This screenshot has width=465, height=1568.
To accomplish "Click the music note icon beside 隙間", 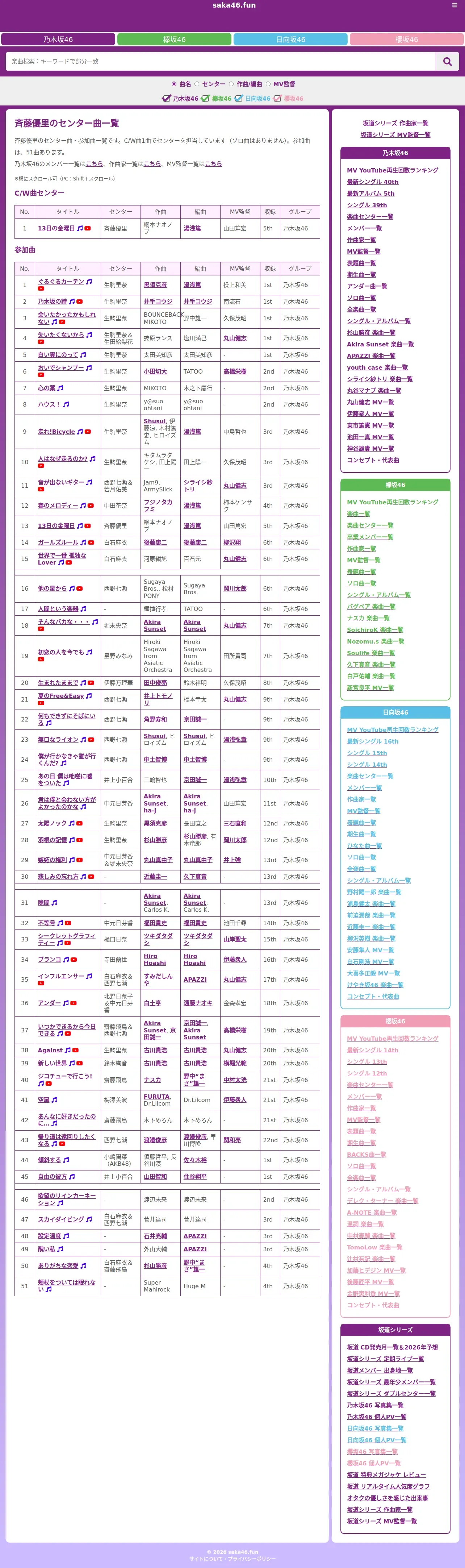I will [55, 903].
